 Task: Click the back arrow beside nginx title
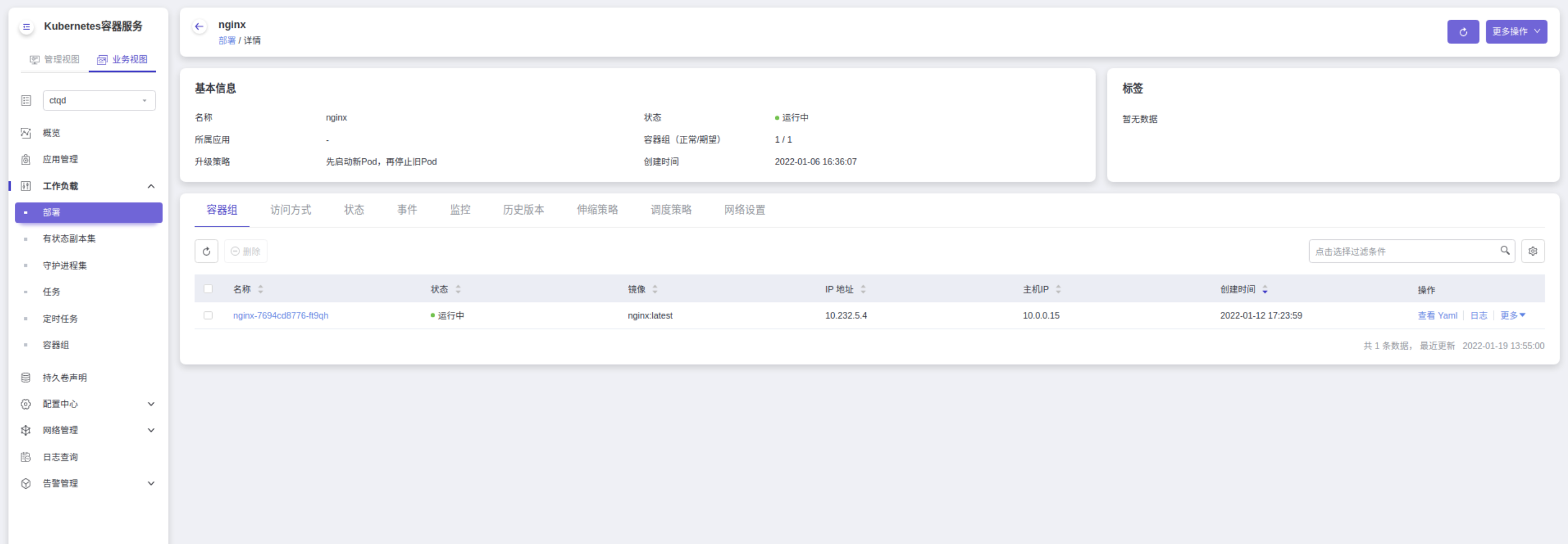pyautogui.click(x=198, y=27)
